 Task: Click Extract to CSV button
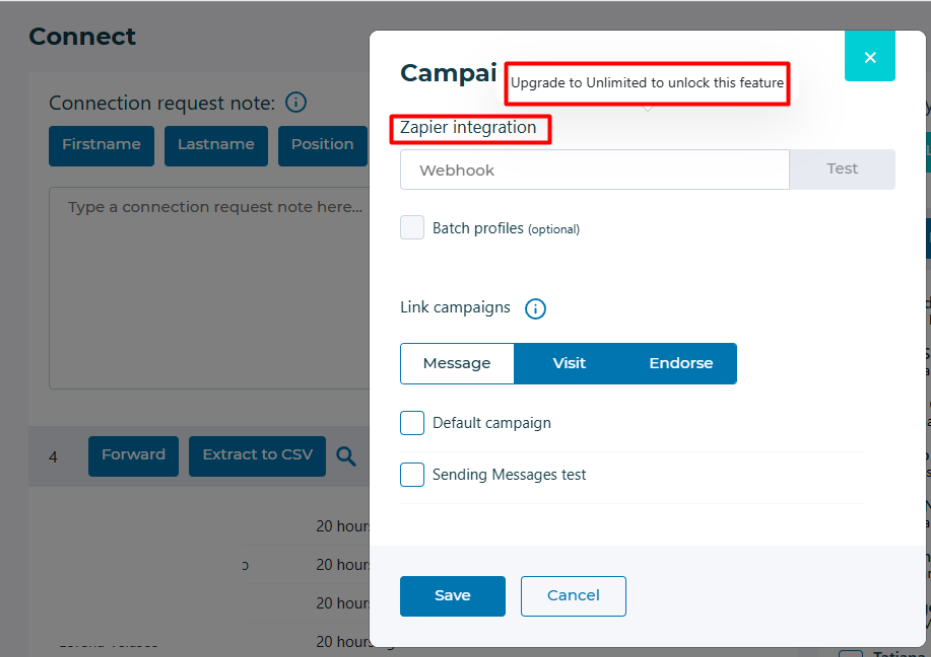click(x=257, y=456)
